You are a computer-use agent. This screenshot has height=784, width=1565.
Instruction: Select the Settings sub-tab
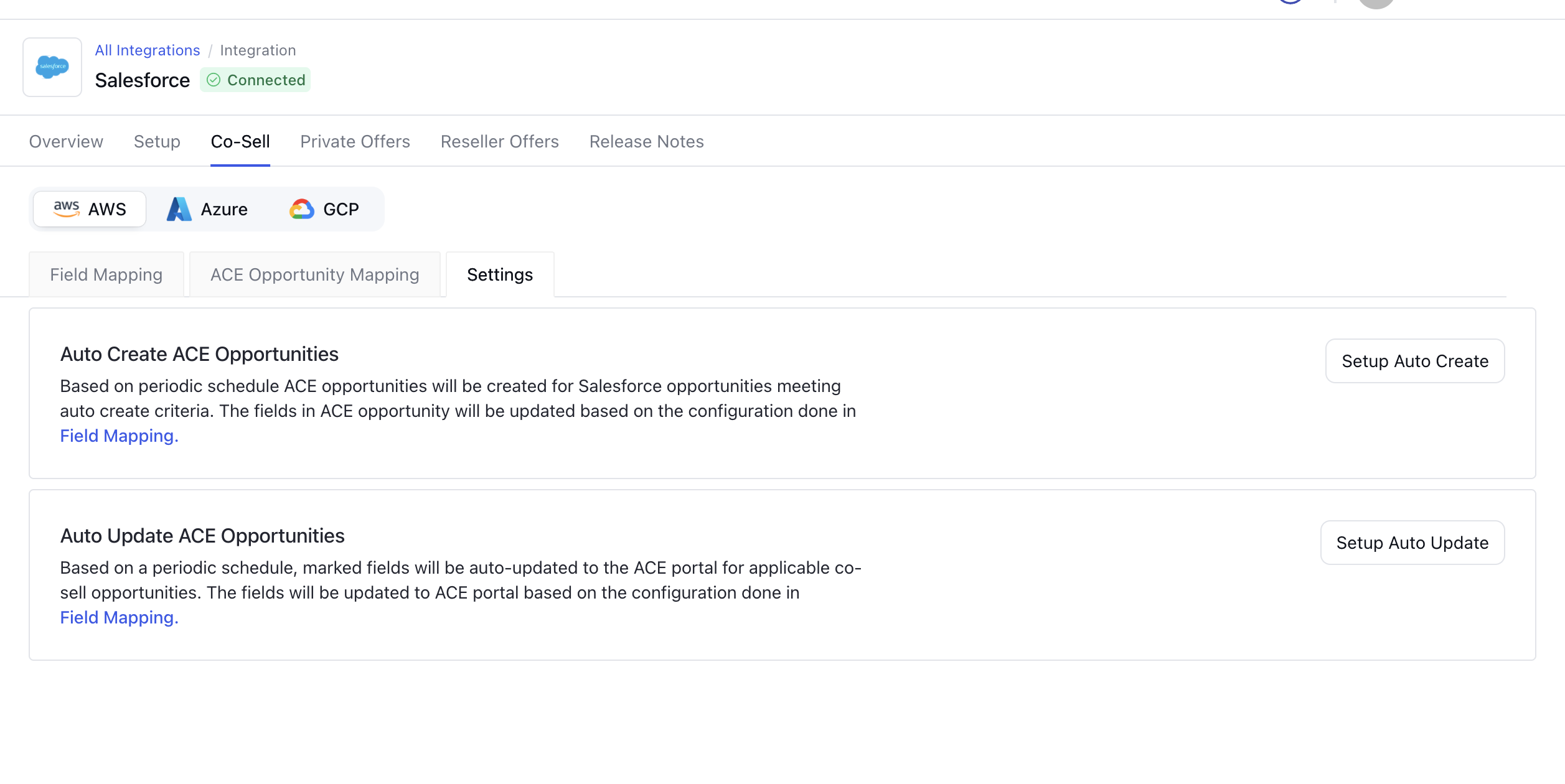(500, 274)
